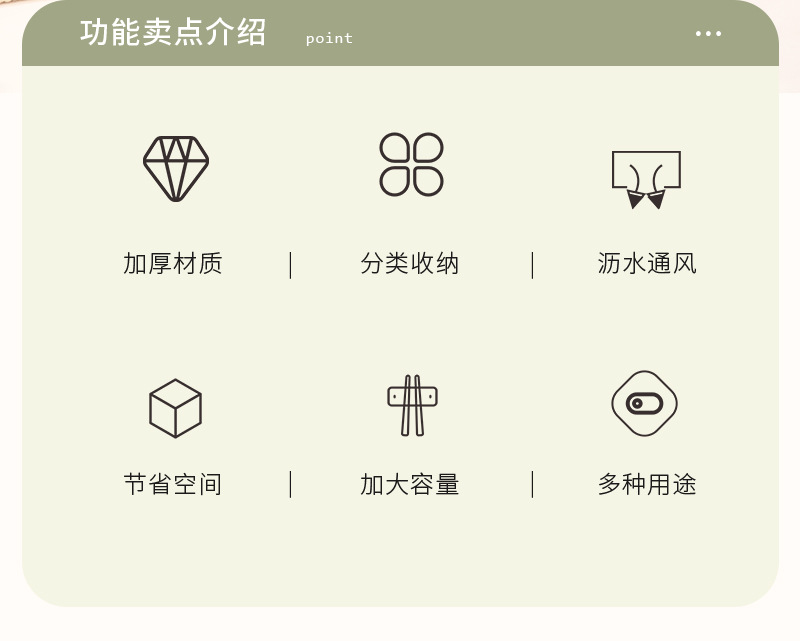Image resolution: width=800 pixels, height=641 pixels.
Task: Select the 加大容量 label
Action: pyautogui.click(x=410, y=484)
